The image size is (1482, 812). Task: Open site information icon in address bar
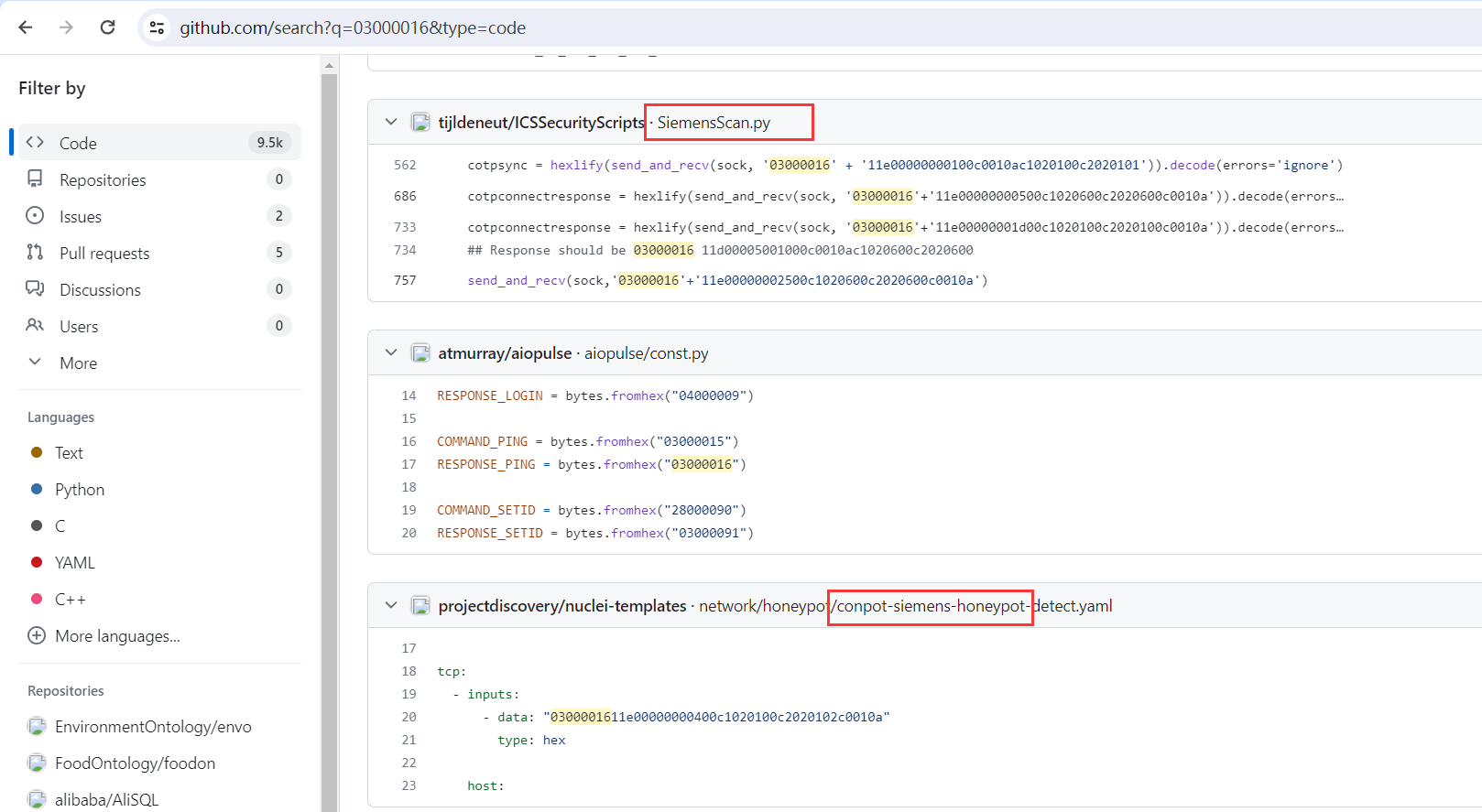pyautogui.click(x=158, y=27)
